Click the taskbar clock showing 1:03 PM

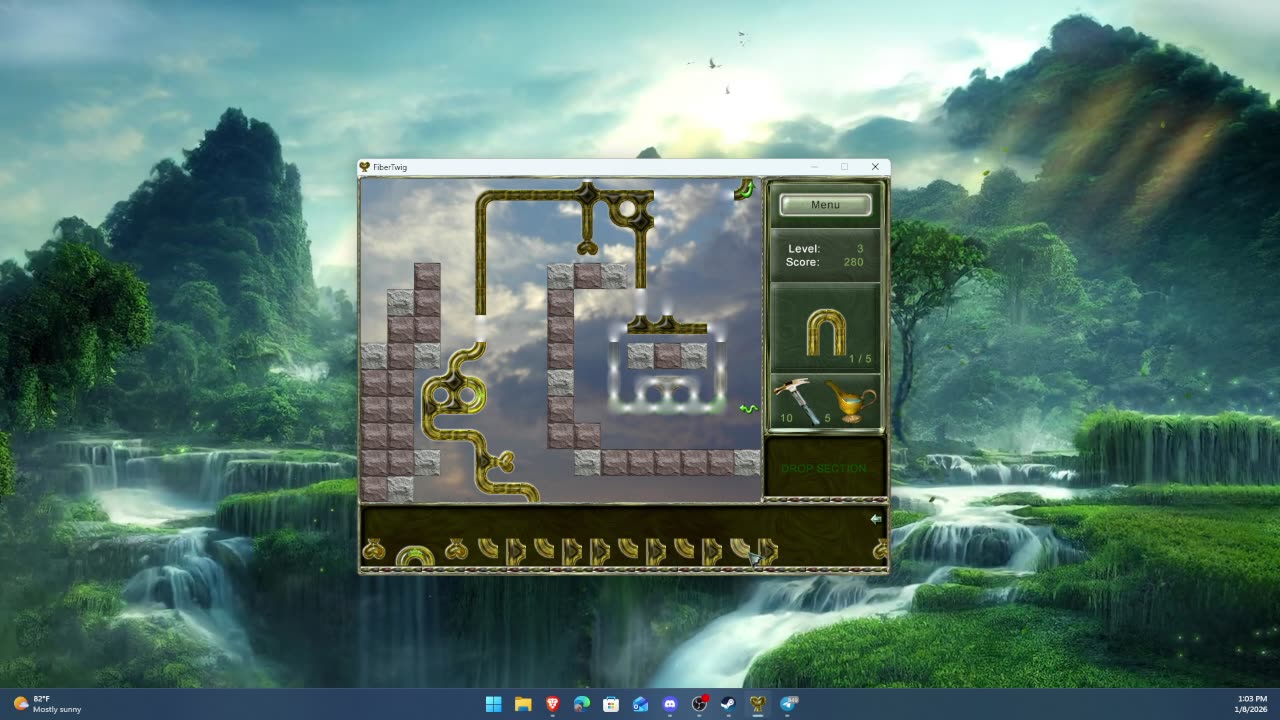(x=1252, y=704)
